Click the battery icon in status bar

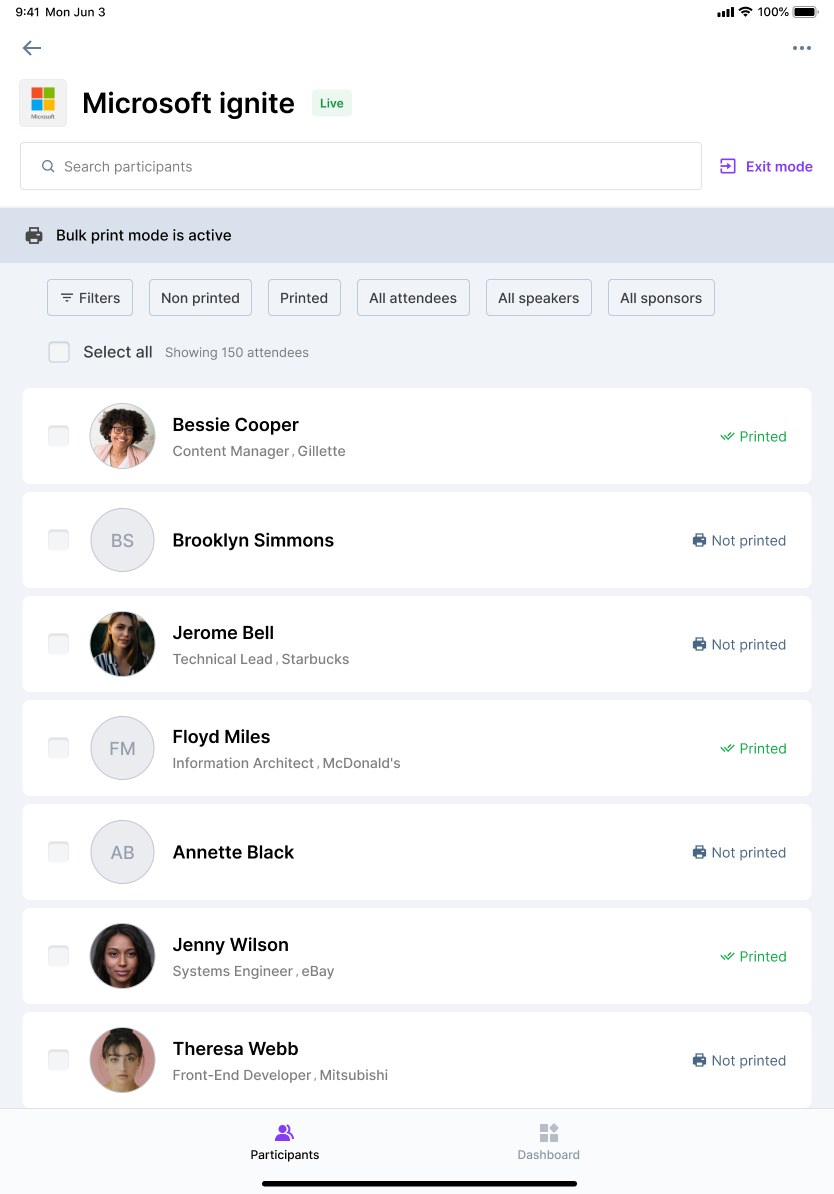[x=805, y=12]
